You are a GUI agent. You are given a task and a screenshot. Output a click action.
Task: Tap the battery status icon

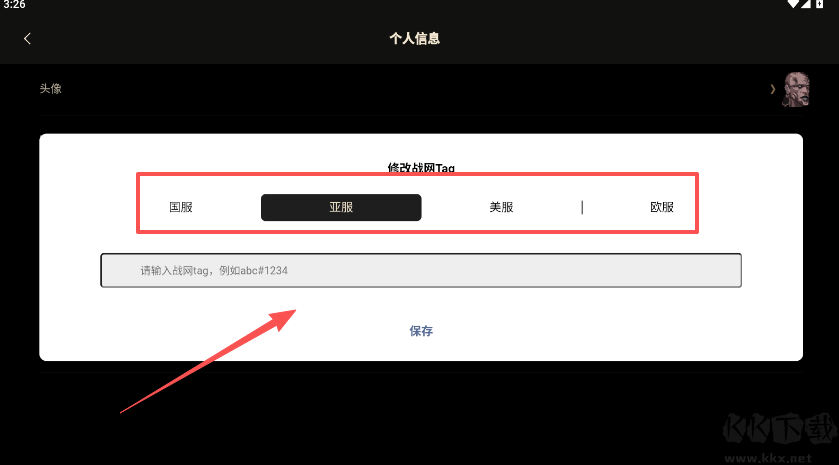[819, 4]
